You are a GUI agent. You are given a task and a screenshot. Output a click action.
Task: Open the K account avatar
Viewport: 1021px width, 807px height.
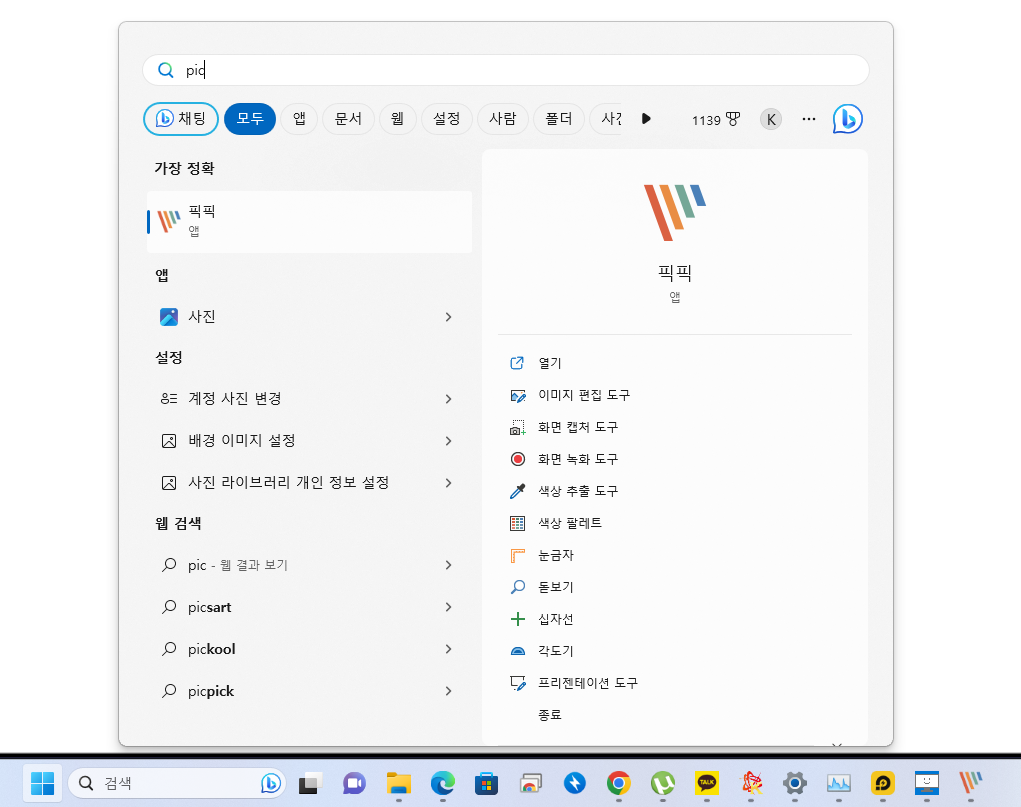pos(771,119)
